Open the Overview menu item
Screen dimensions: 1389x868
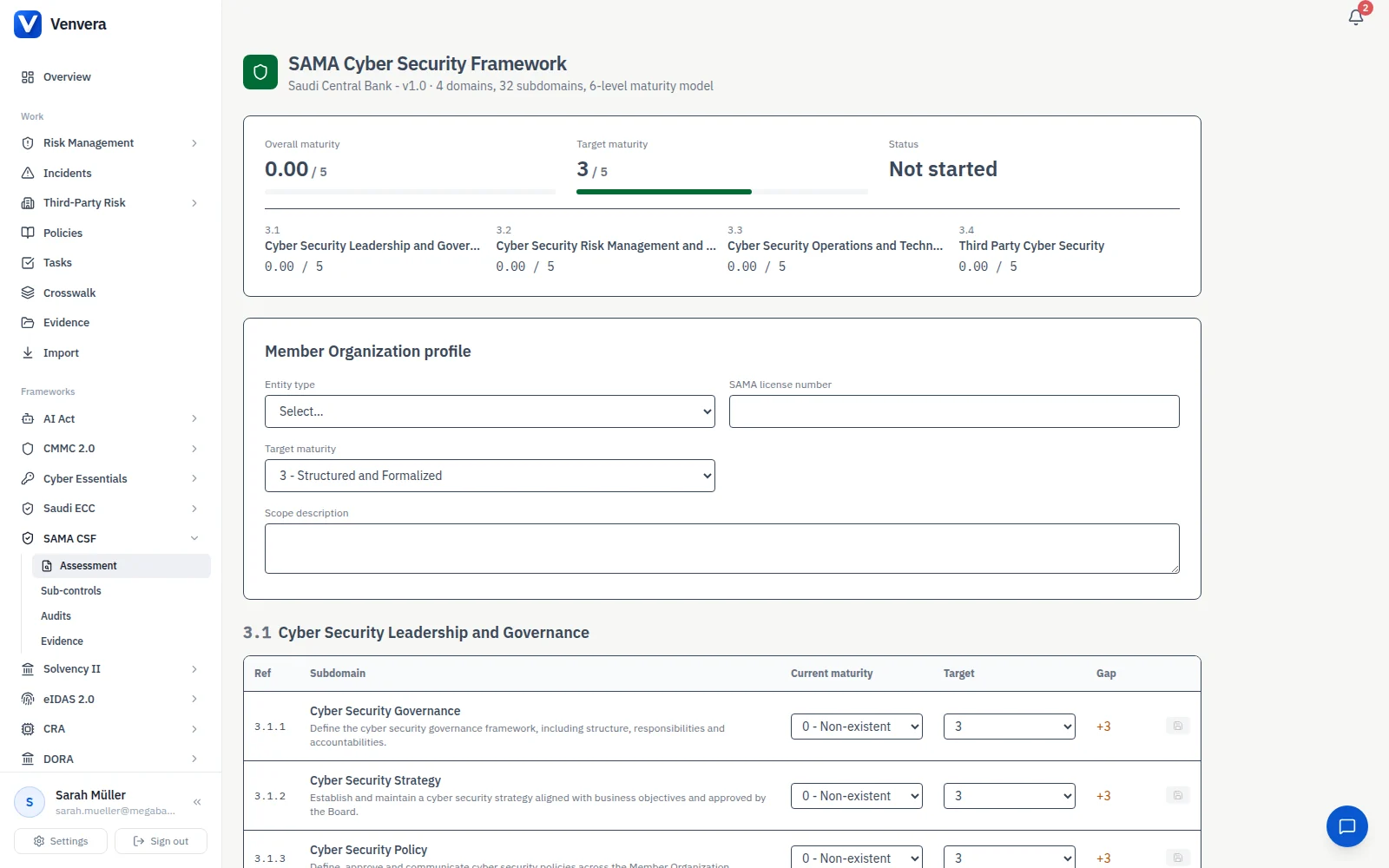click(111, 77)
